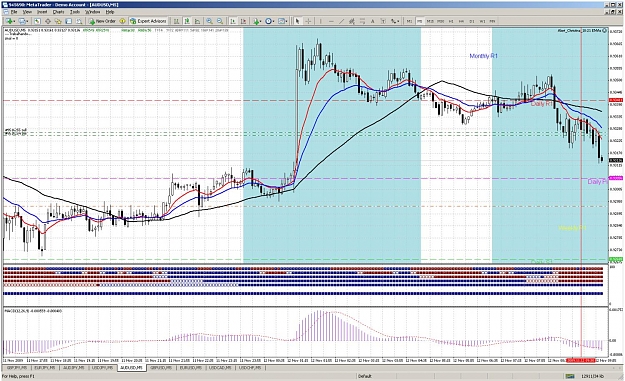Switch timeframe to D1
The width and height of the screenshot is (625, 381).
472,21
